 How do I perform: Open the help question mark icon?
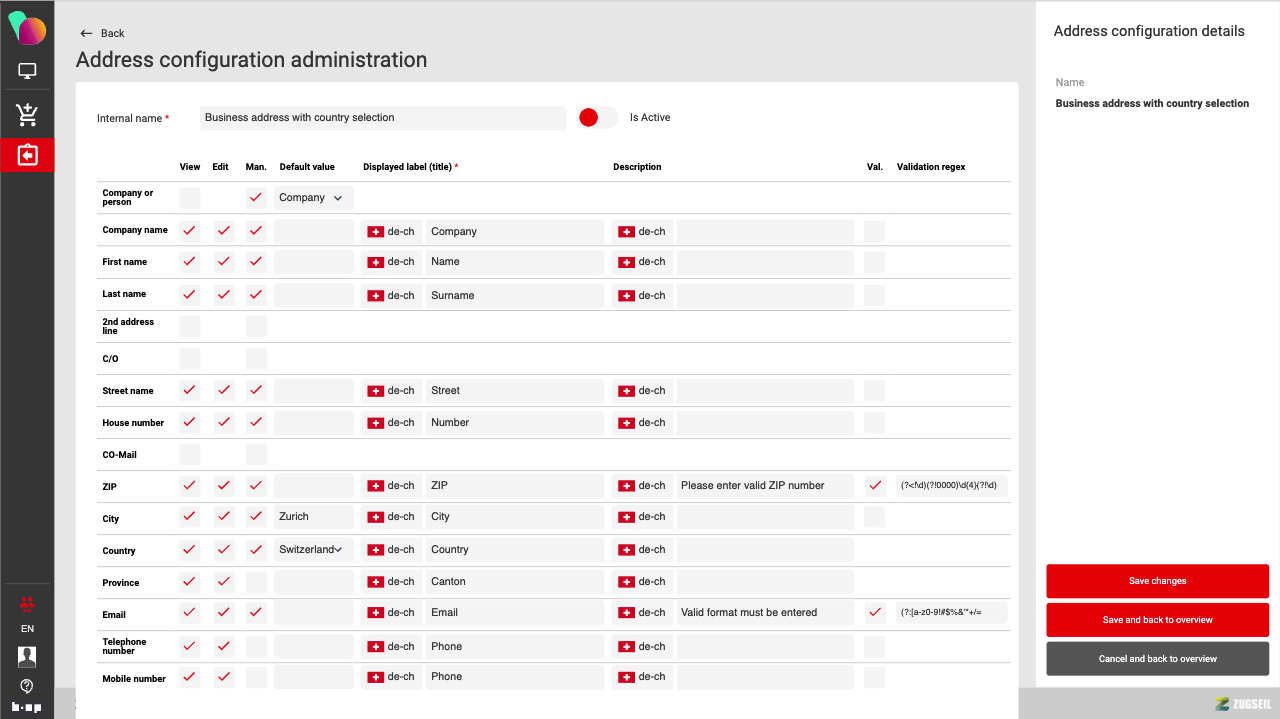[x=27, y=686]
